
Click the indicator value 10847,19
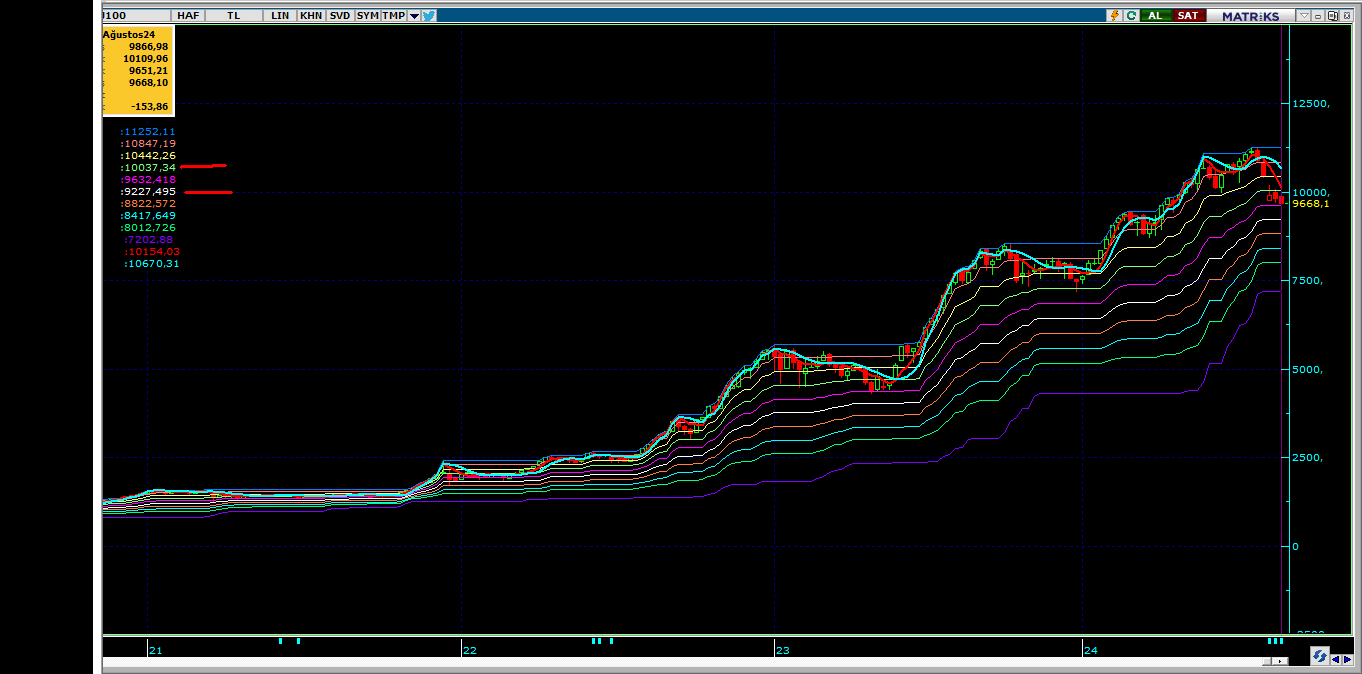pos(148,143)
